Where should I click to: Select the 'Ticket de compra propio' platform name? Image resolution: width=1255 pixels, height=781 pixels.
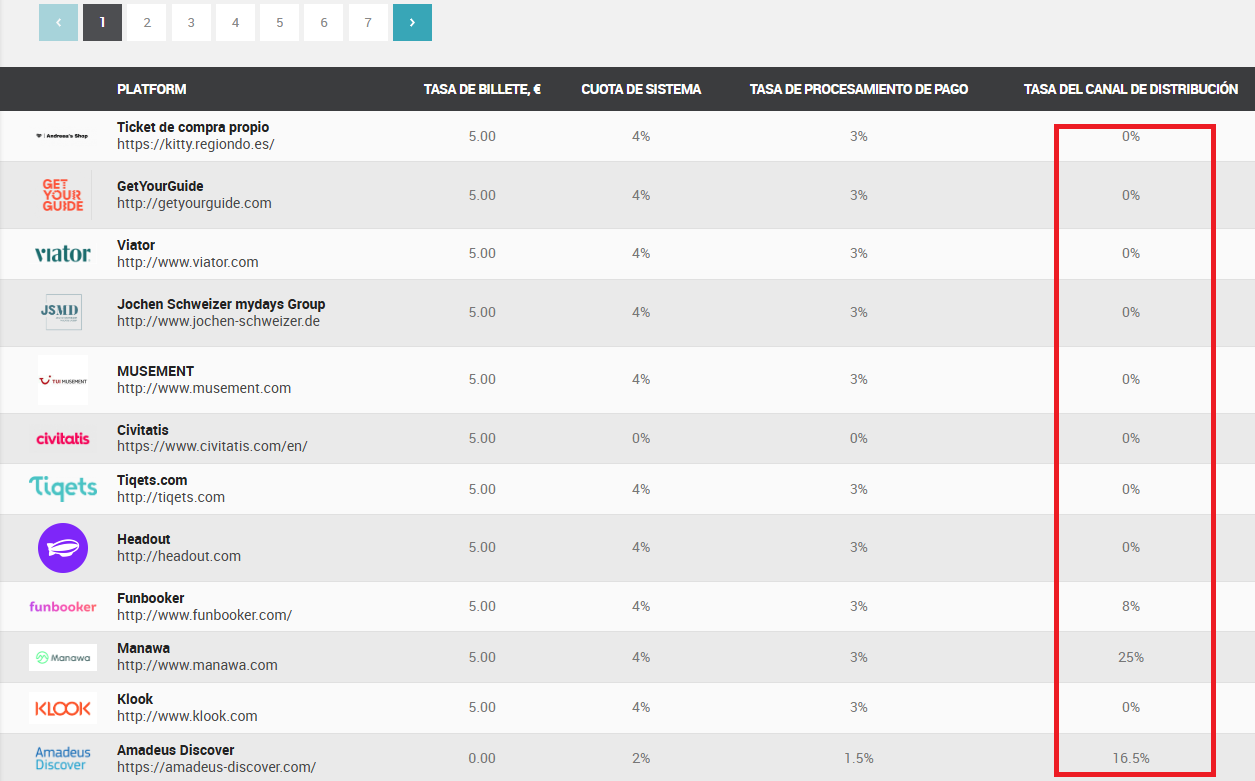(193, 127)
